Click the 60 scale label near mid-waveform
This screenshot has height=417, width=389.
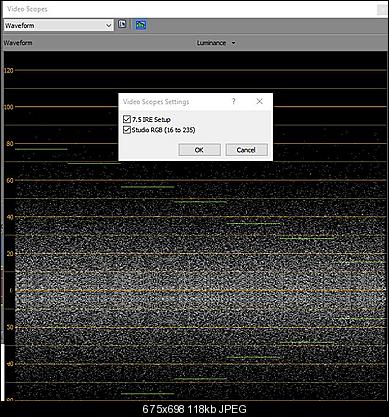[10, 180]
